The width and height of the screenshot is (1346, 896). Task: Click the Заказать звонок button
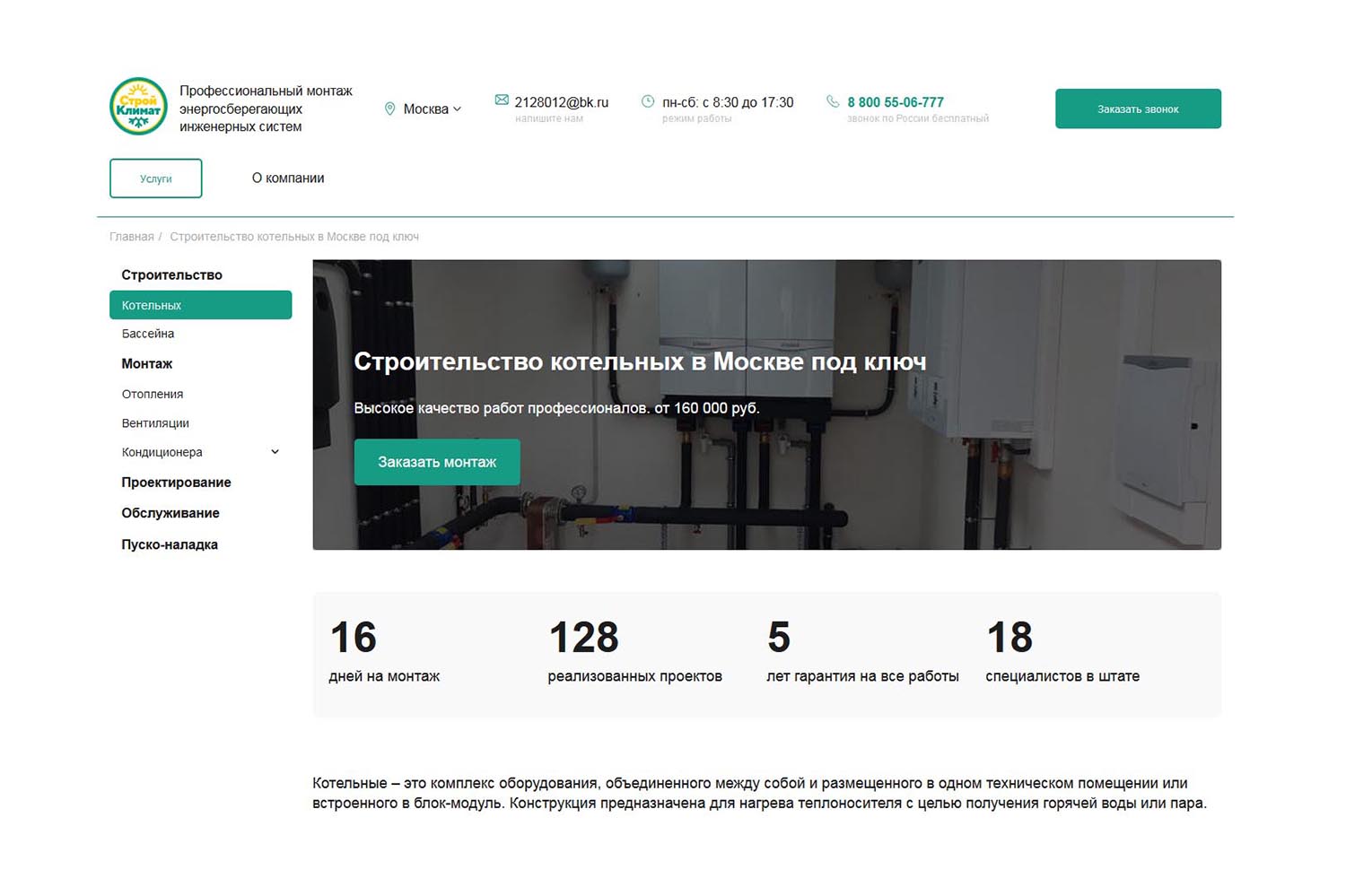[x=1138, y=109]
